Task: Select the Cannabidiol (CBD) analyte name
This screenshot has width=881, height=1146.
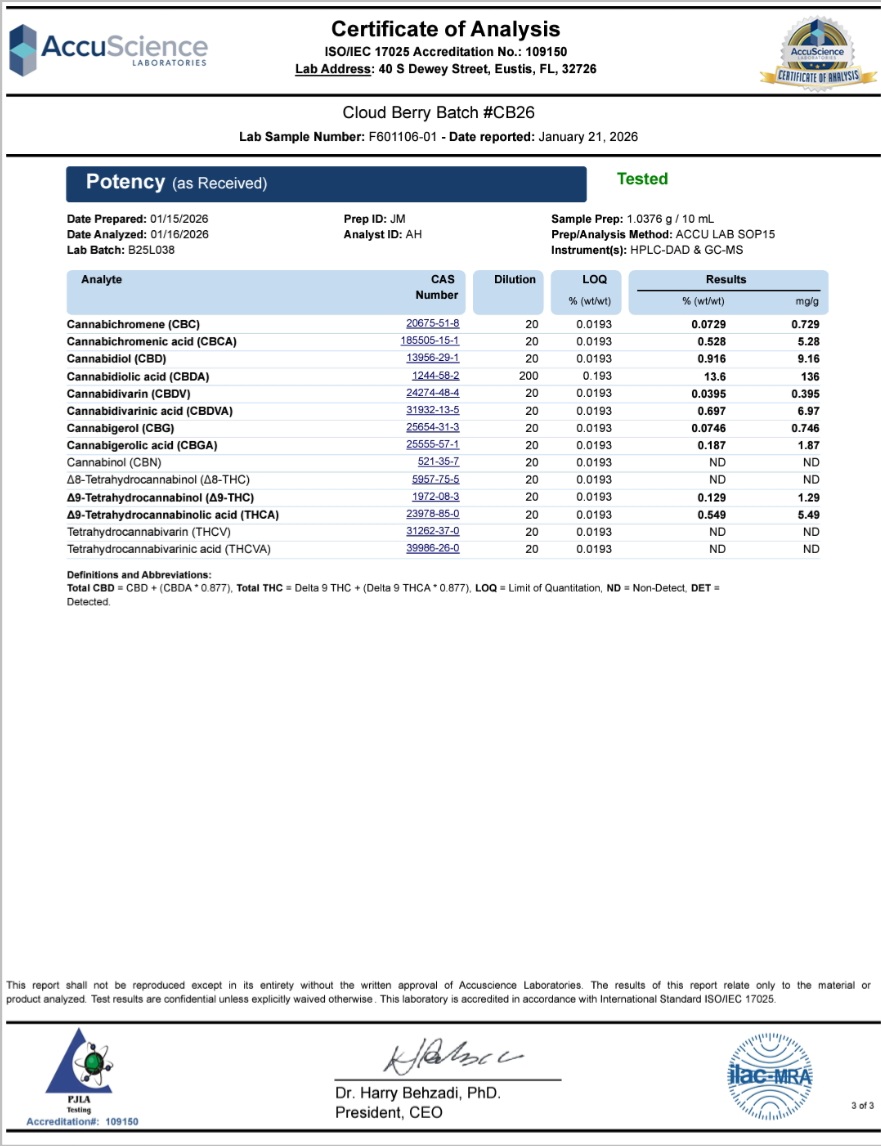Action: [x=116, y=359]
